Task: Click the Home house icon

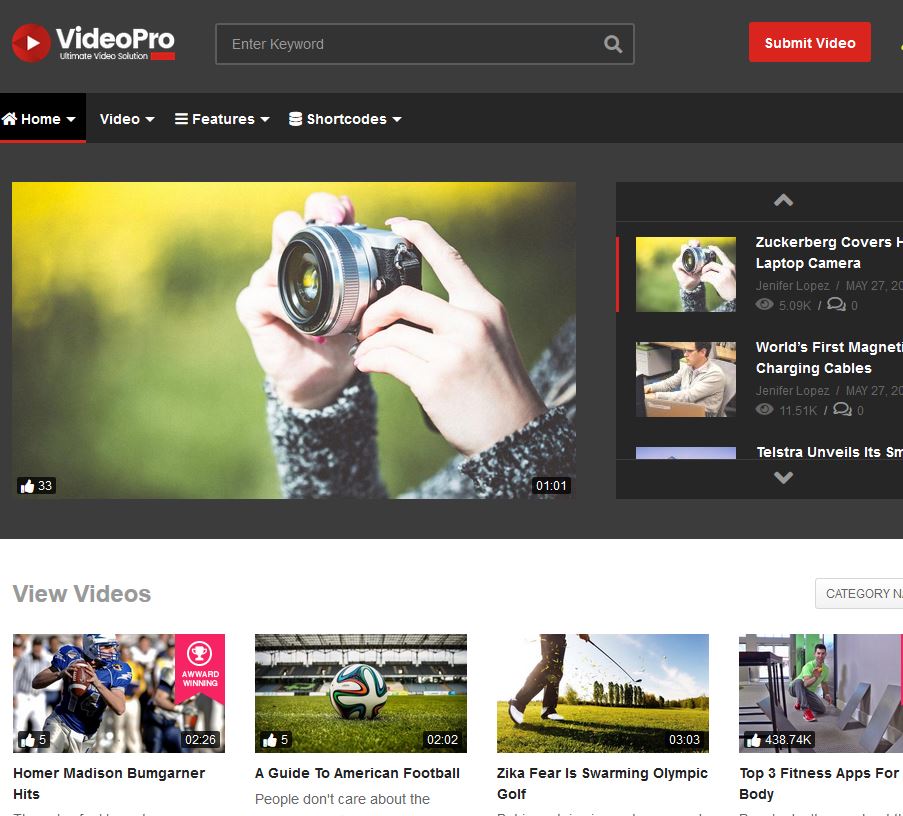Action: tap(10, 119)
